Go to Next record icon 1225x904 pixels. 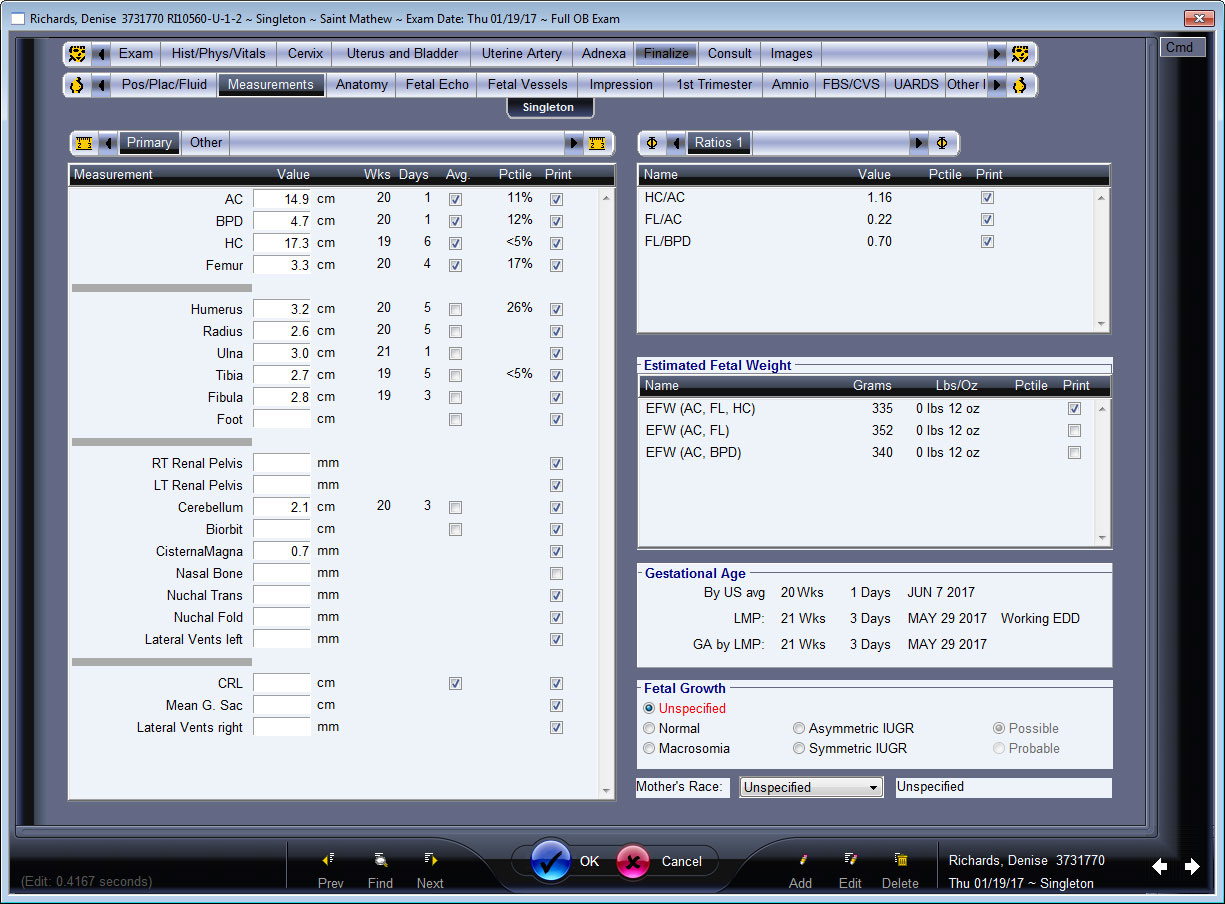coord(430,859)
